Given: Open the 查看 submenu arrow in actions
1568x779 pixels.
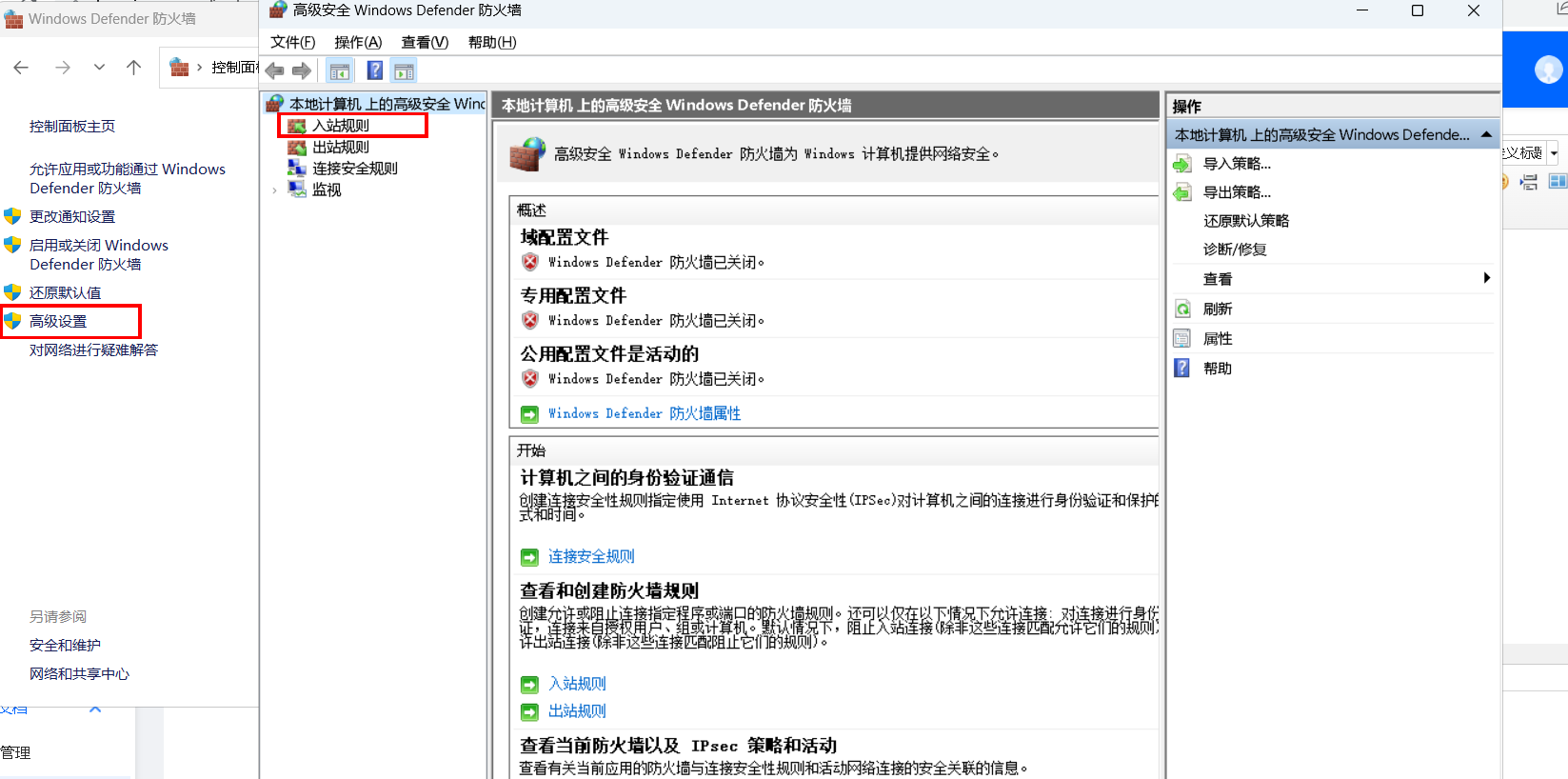Looking at the screenshot, I should 1486,278.
